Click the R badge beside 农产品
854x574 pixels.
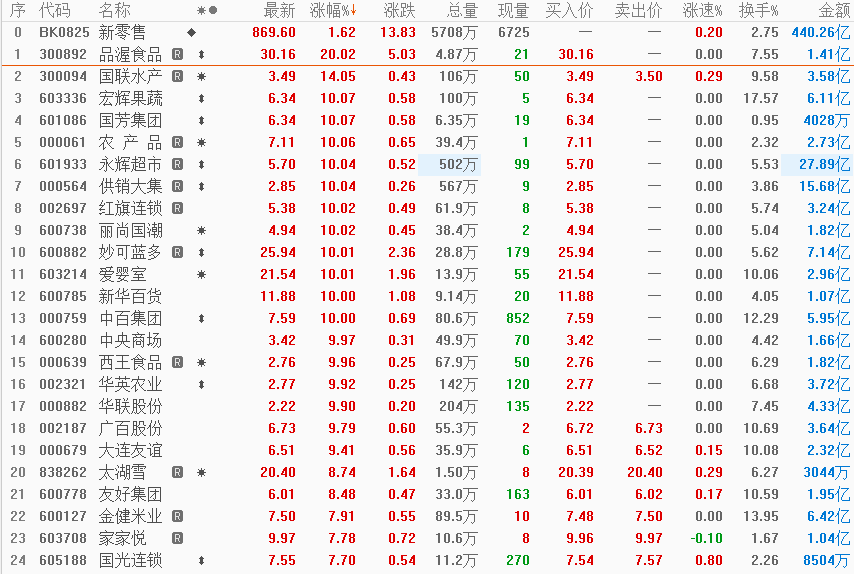point(178,142)
